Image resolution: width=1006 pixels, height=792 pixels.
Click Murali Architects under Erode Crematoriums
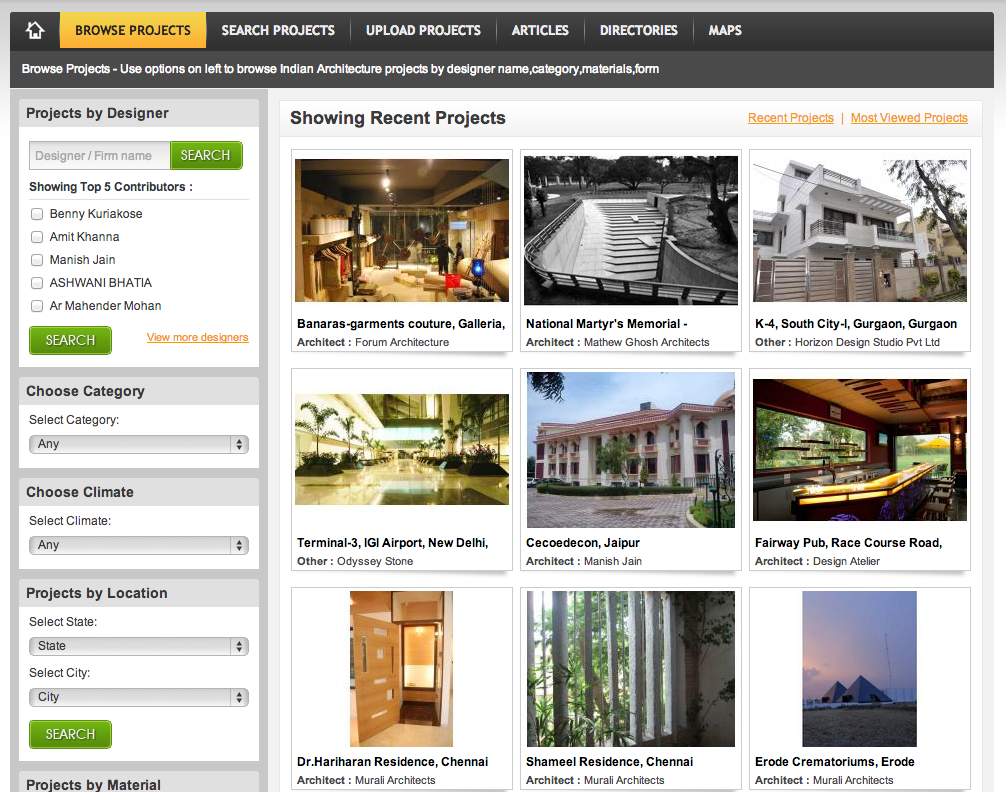[853, 780]
